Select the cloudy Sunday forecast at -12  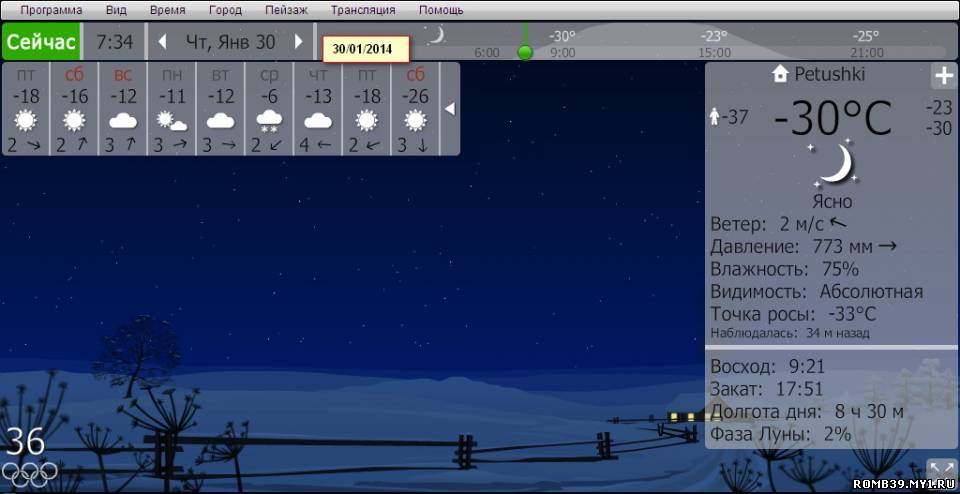click(x=123, y=121)
